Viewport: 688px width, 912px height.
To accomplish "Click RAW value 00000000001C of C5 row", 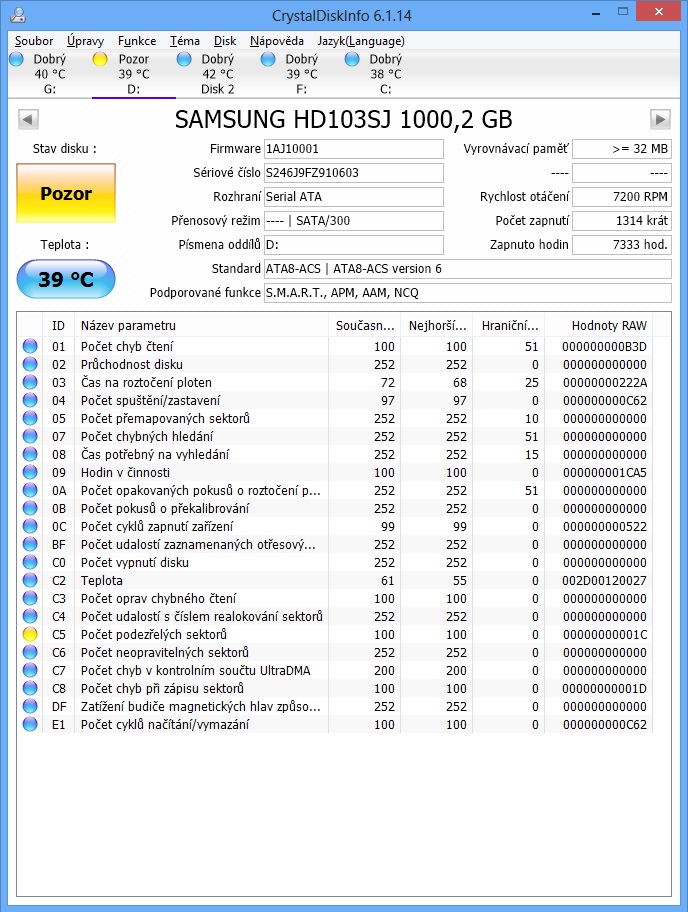I will pos(604,634).
